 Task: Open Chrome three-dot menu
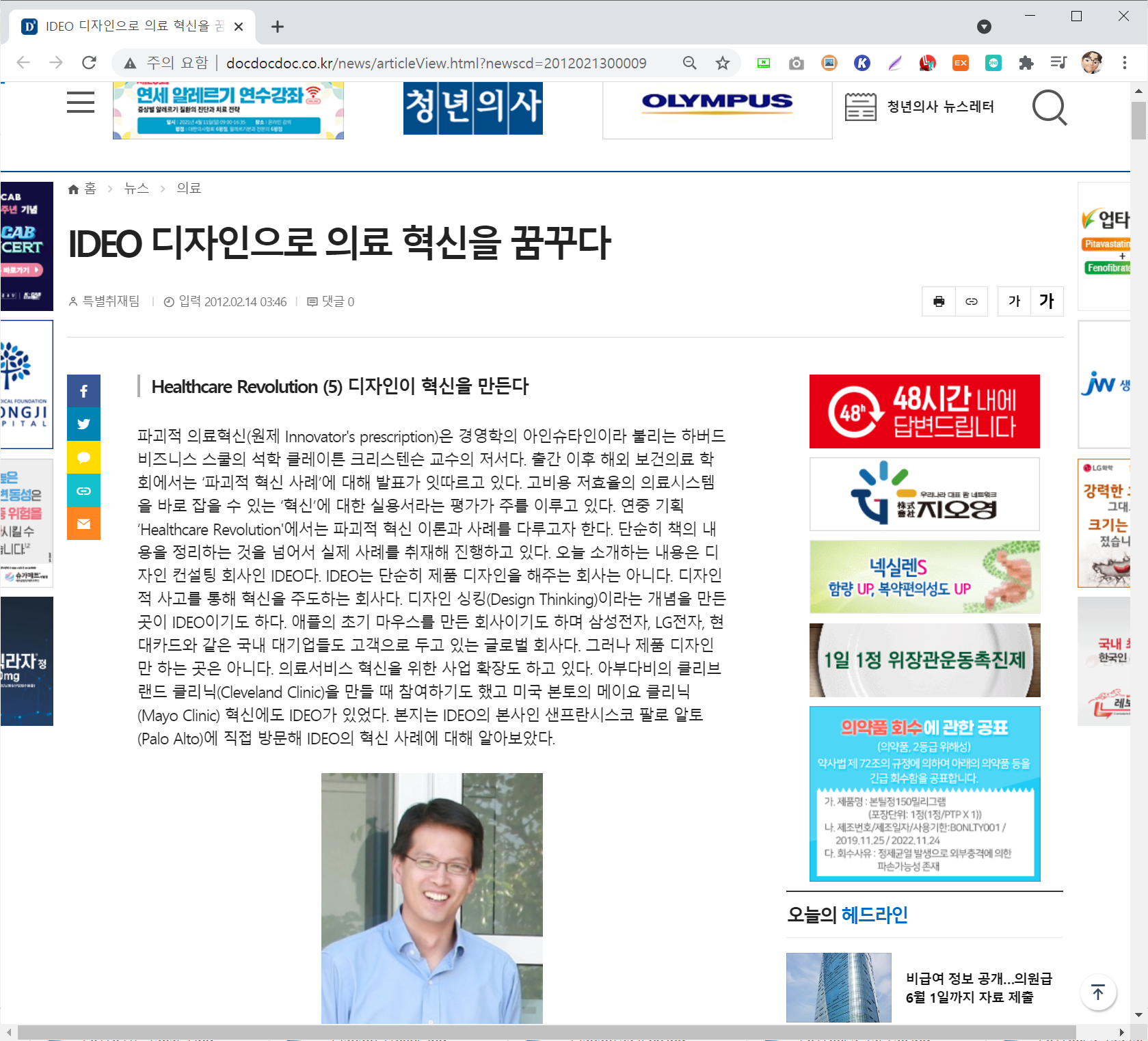pyautogui.click(x=1125, y=63)
